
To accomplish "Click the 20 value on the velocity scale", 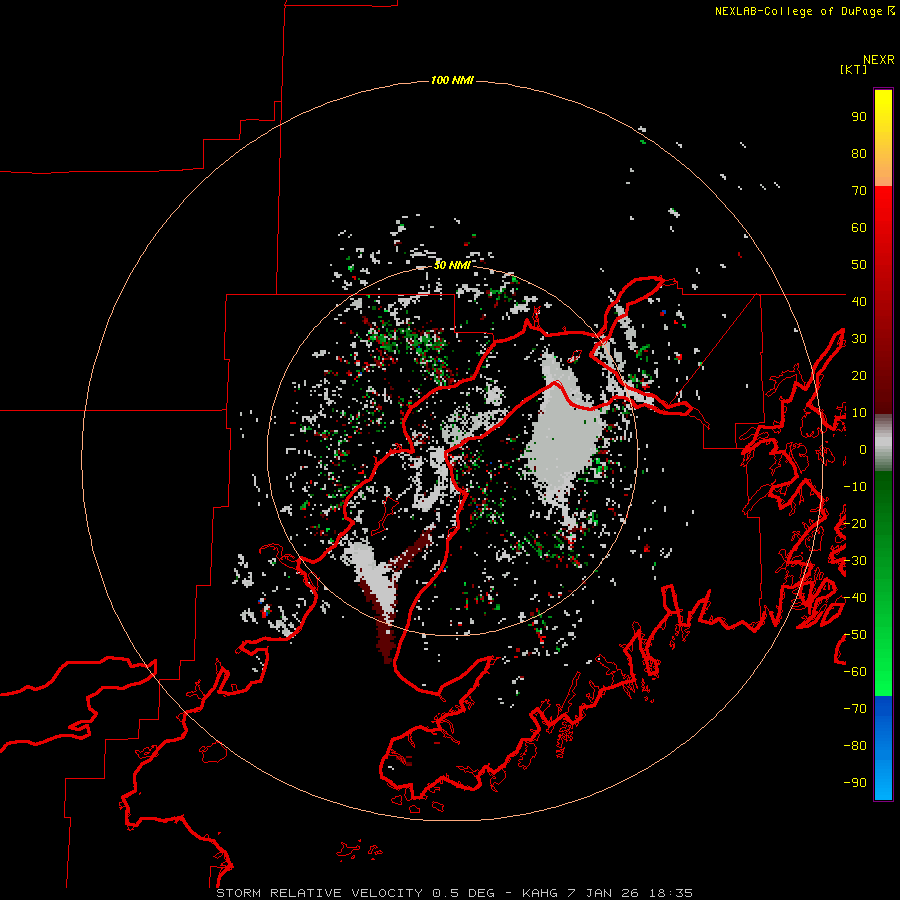I will coord(859,375).
